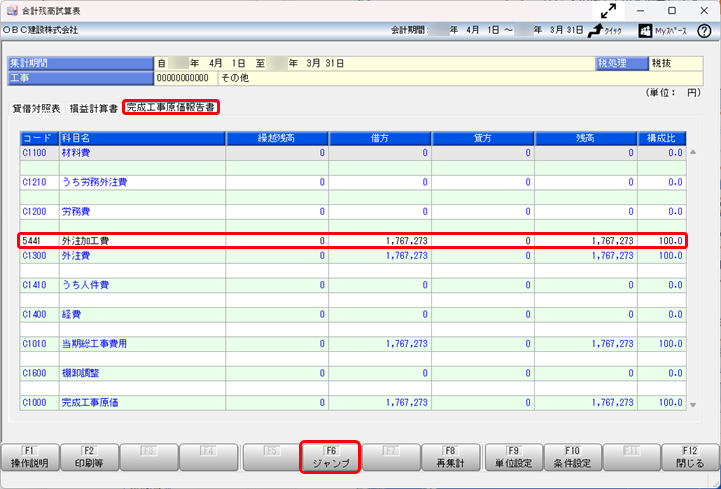Select the 完成工事原価報告書 tab
Screen dimensions: 721x489
click(x=171, y=107)
